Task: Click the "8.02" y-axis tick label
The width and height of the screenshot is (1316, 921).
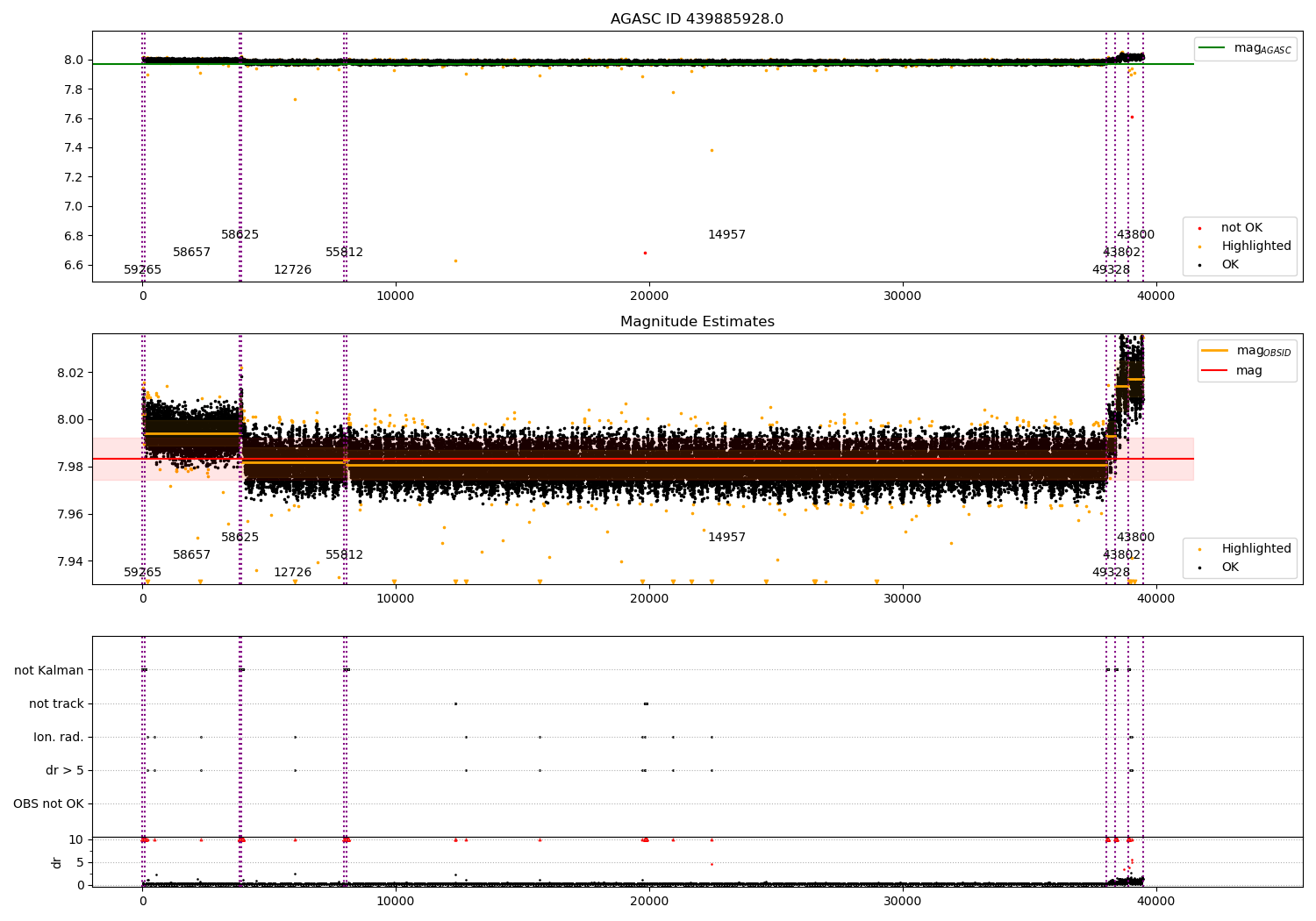Action: pyautogui.click(x=70, y=373)
